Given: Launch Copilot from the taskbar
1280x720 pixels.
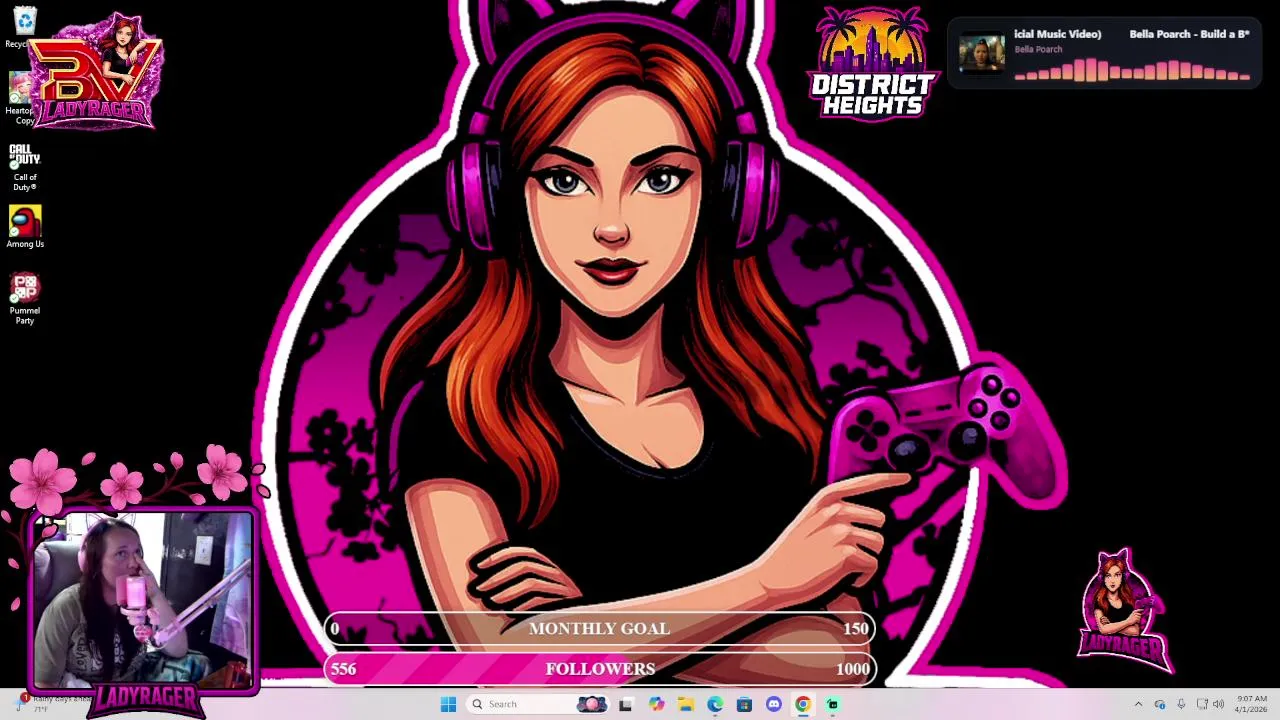Looking at the screenshot, I should point(656,704).
